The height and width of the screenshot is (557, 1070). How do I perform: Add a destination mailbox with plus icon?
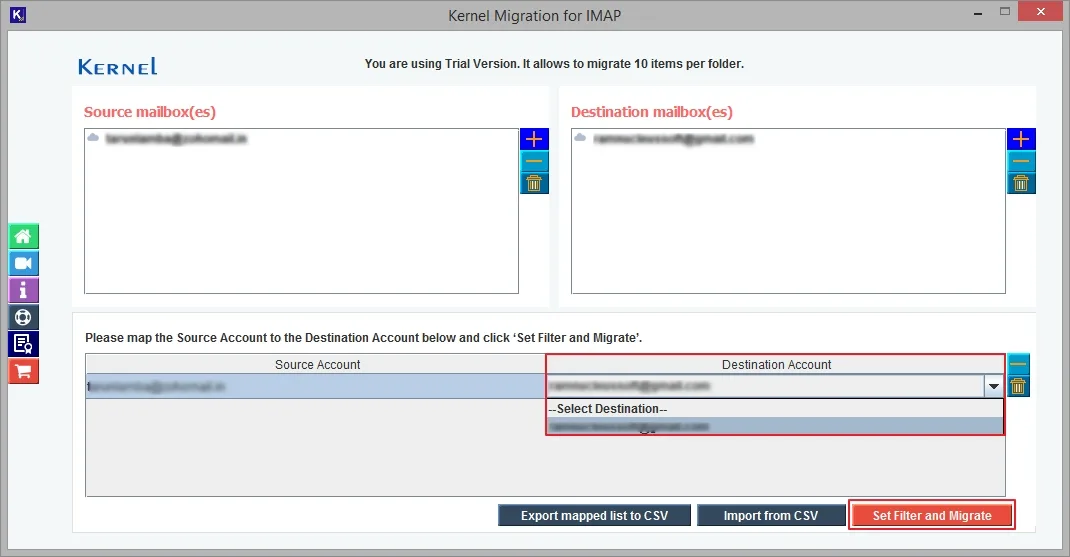click(1021, 139)
